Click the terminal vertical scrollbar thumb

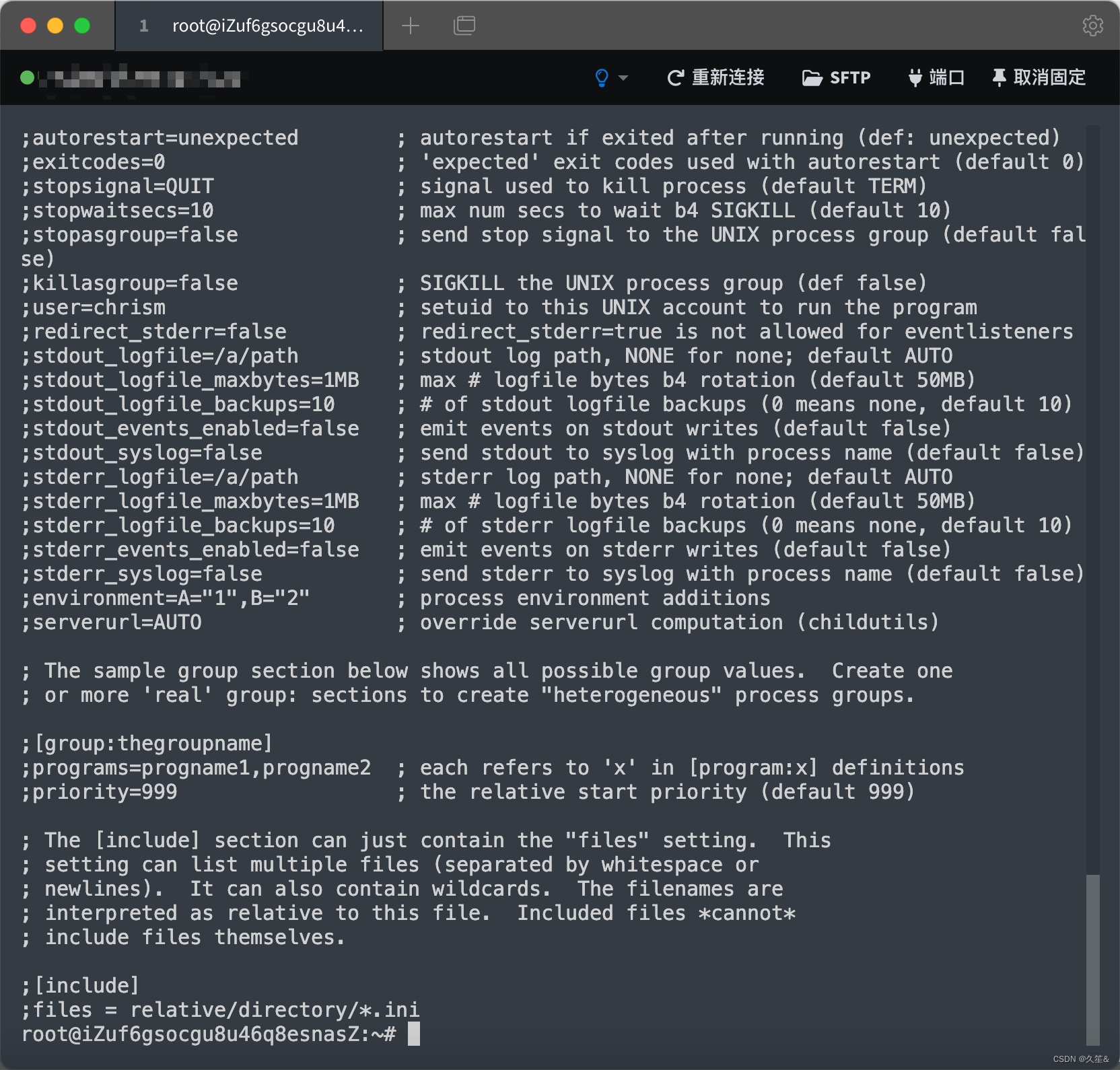tap(1093, 959)
